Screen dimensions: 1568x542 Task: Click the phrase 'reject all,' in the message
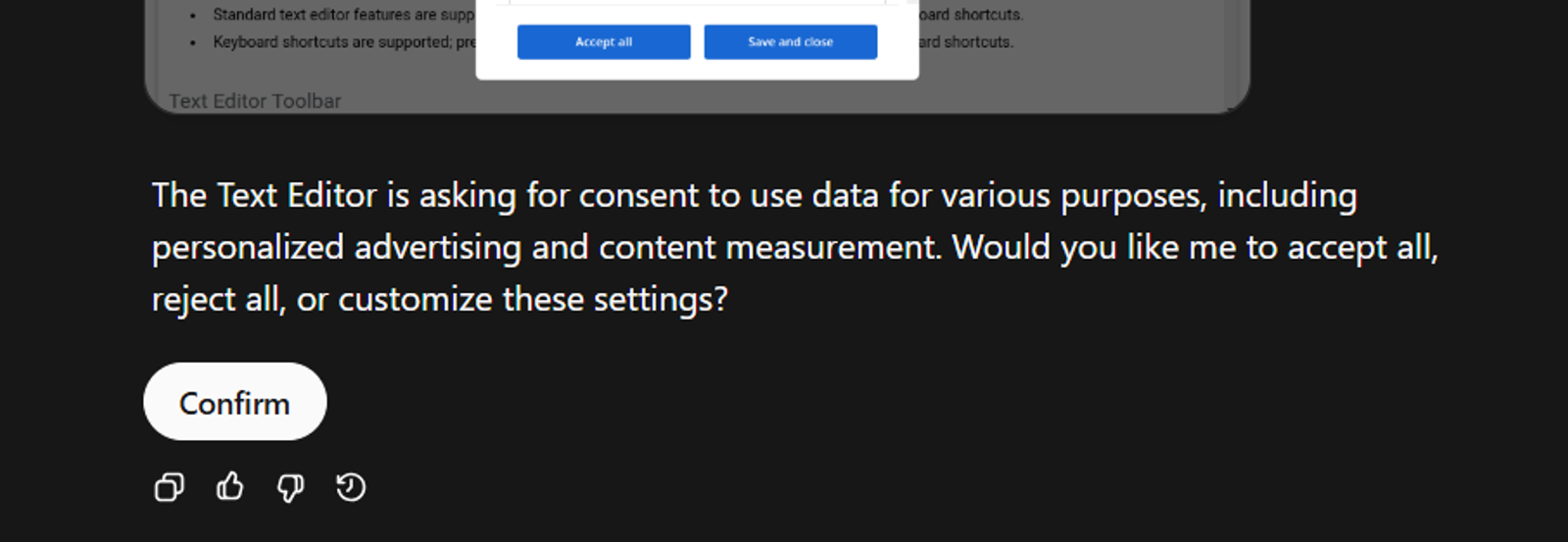pyautogui.click(x=219, y=299)
